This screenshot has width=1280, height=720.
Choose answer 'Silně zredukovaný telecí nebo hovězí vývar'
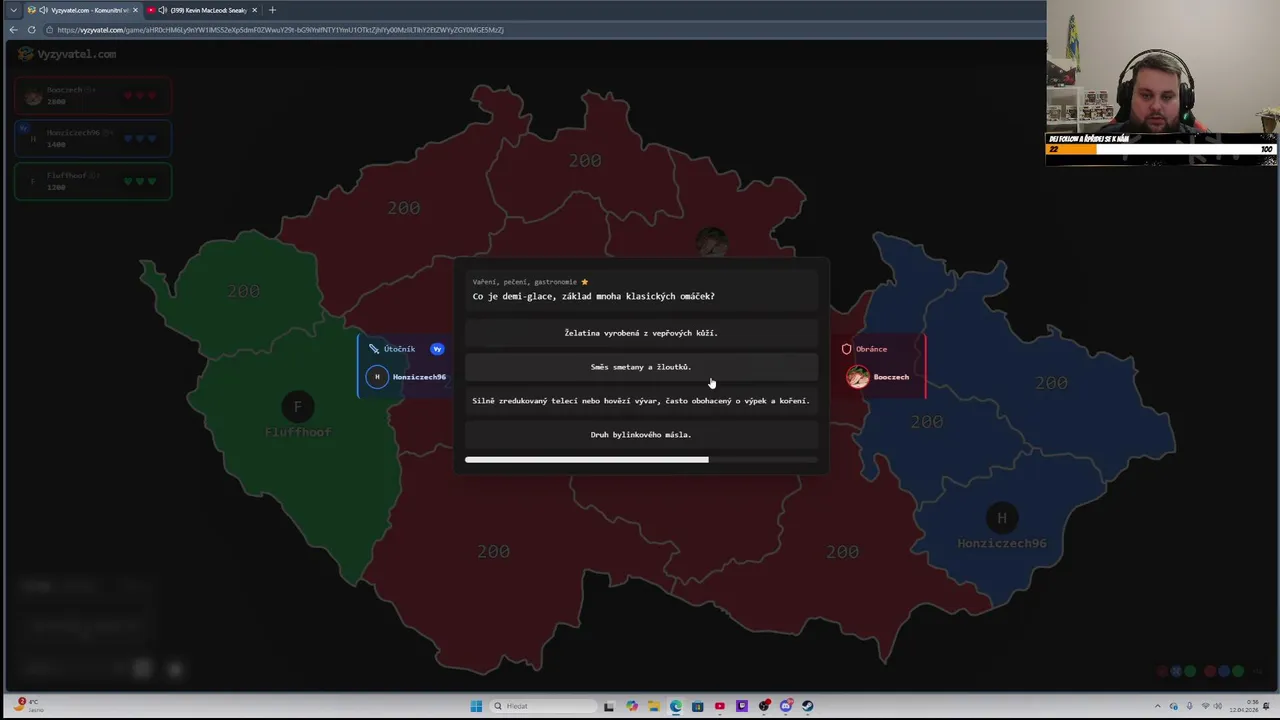pyautogui.click(x=641, y=401)
